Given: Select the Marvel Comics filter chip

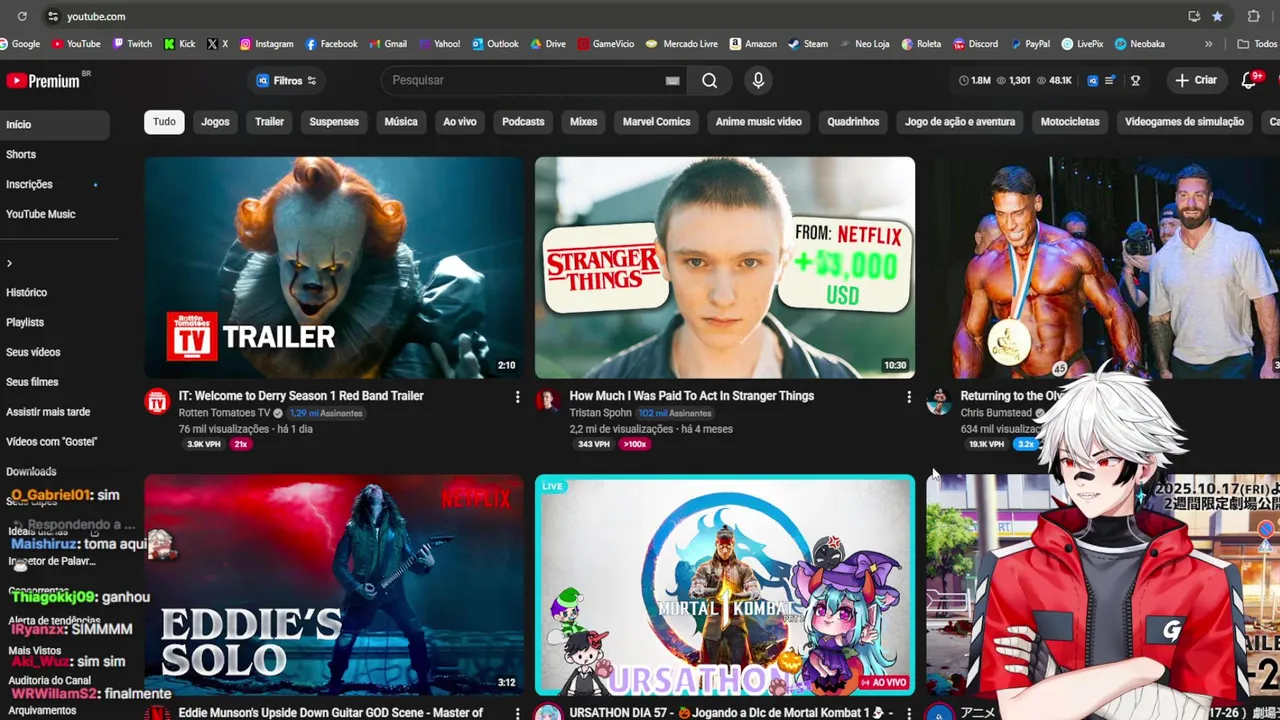Looking at the screenshot, I should pyautogui.click(x=656, y=122).
